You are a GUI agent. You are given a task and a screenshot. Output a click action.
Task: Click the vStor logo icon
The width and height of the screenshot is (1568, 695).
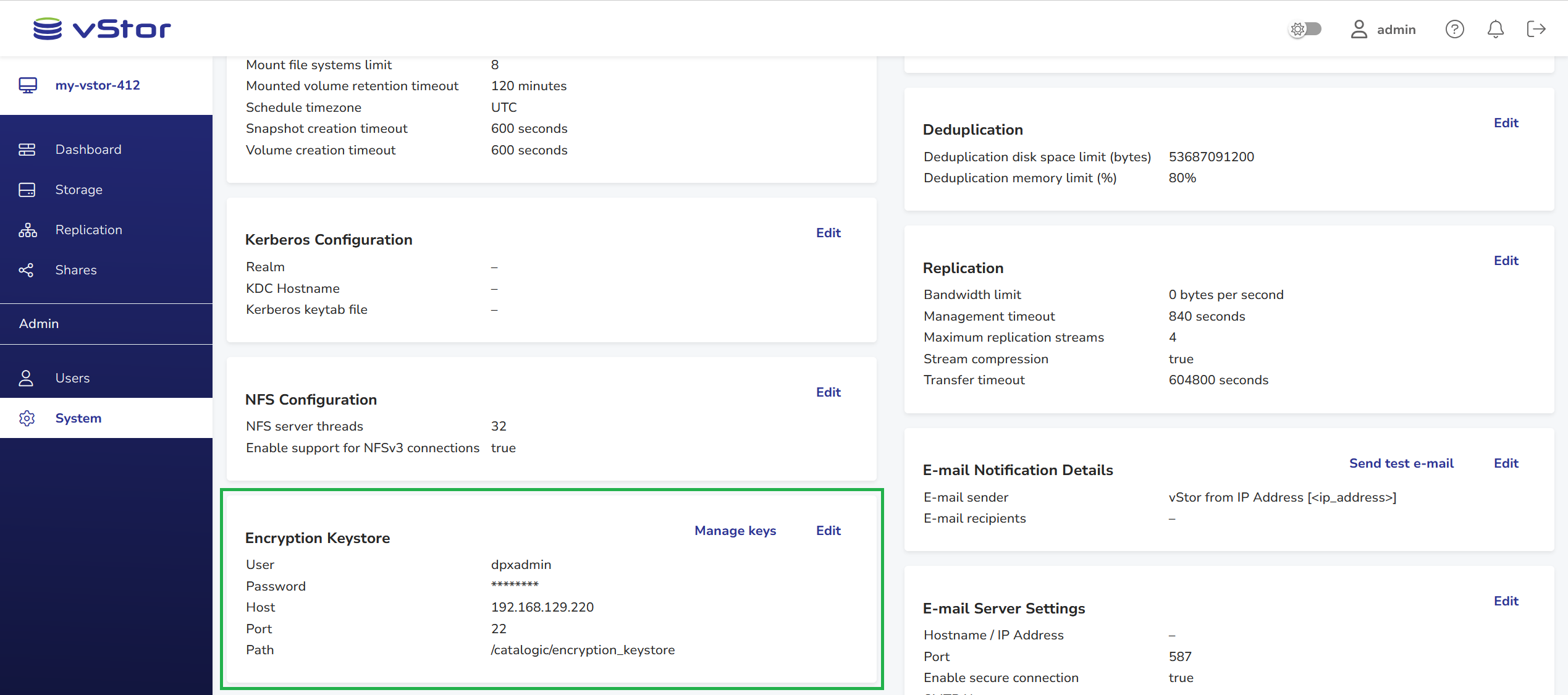pos(48,29)
